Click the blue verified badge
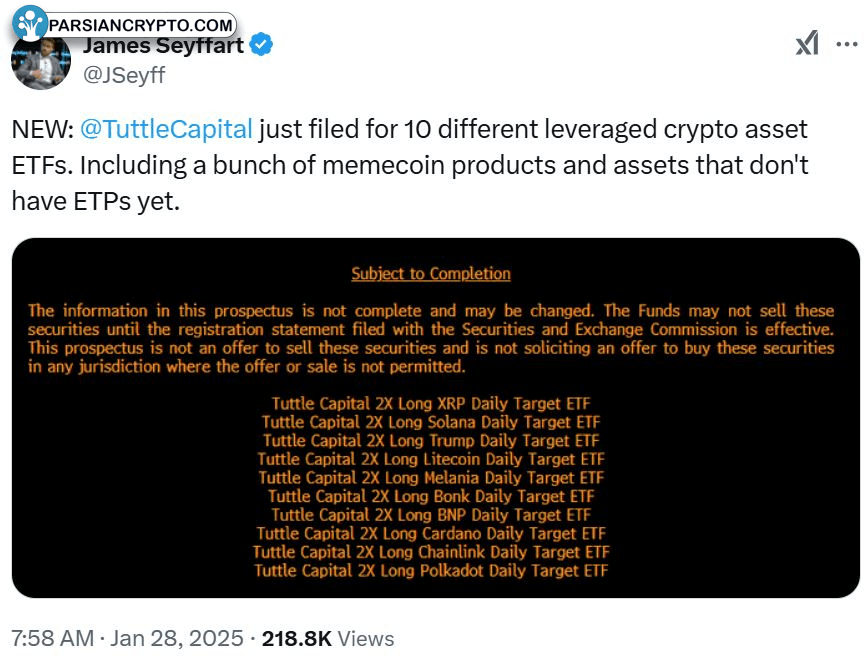 click(262, 45)
